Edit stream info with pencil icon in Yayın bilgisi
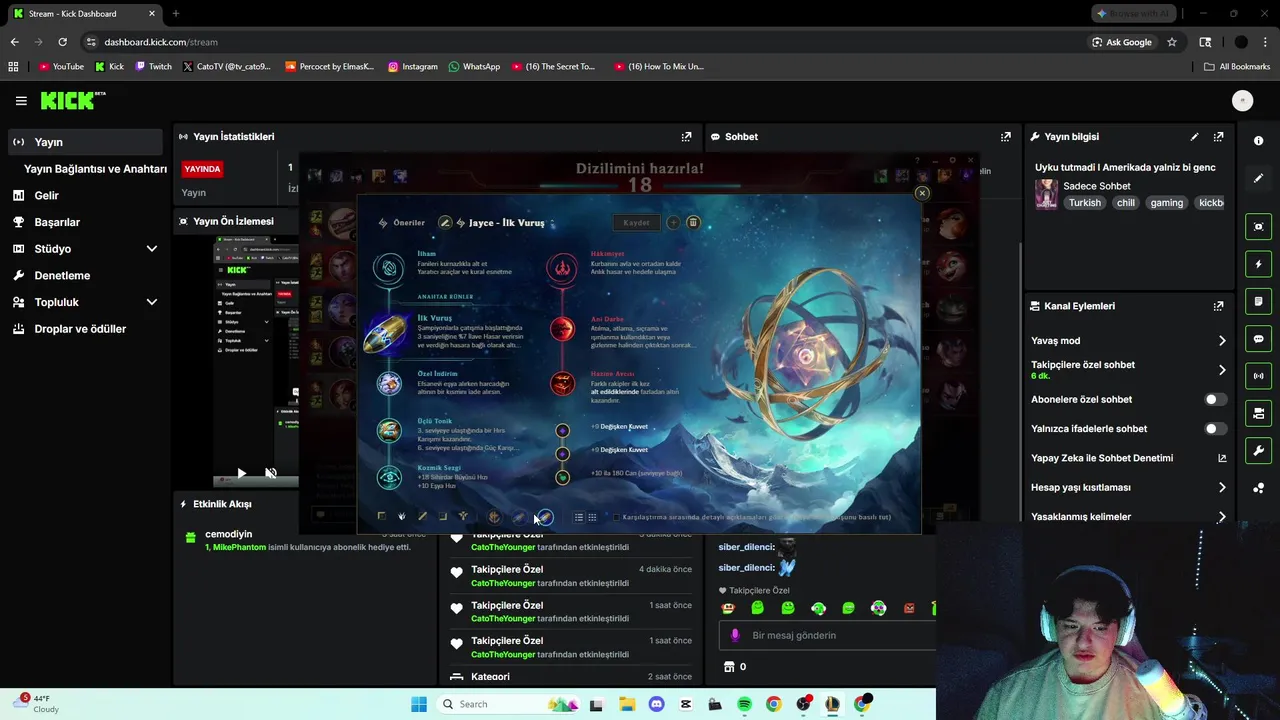The height and width of the screenshot is (720, 1280). point(1194,137)
